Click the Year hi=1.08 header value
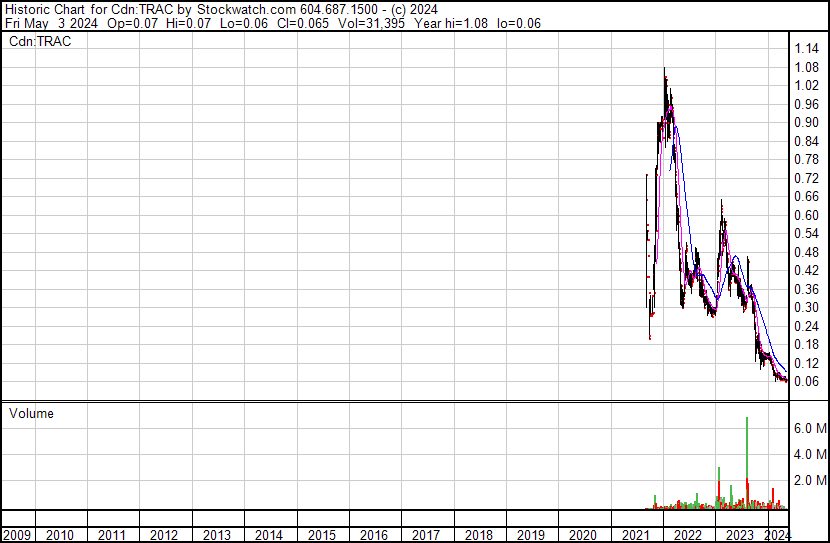 point(451,23)
